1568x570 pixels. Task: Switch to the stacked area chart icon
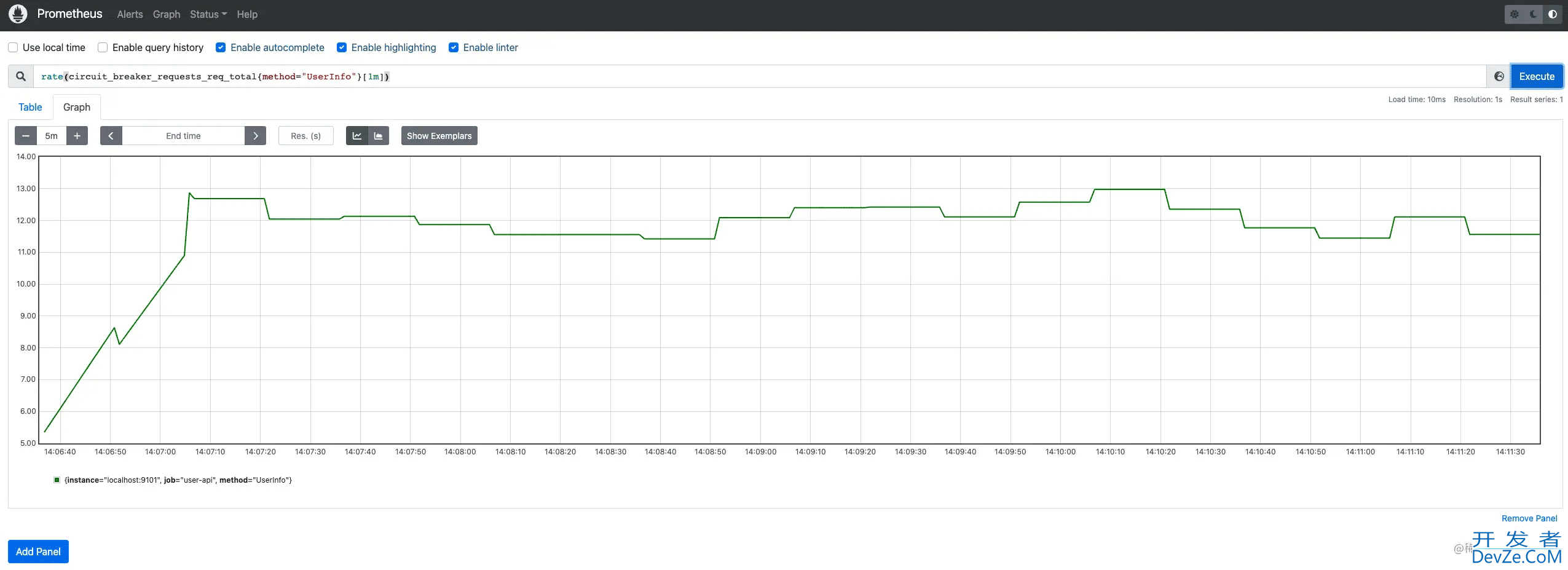tap(378, 136)
